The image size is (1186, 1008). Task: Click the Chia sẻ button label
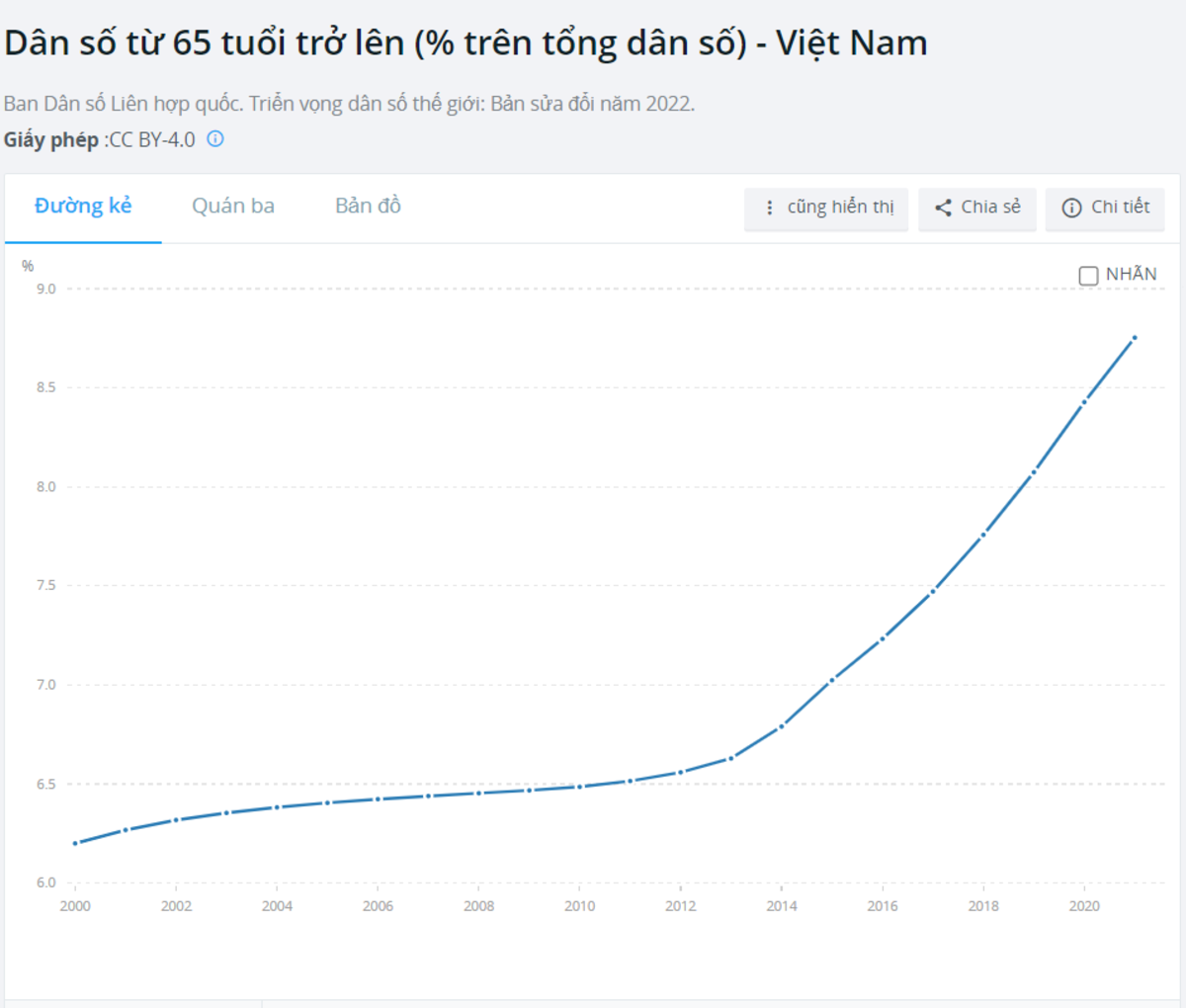[990, 207]
